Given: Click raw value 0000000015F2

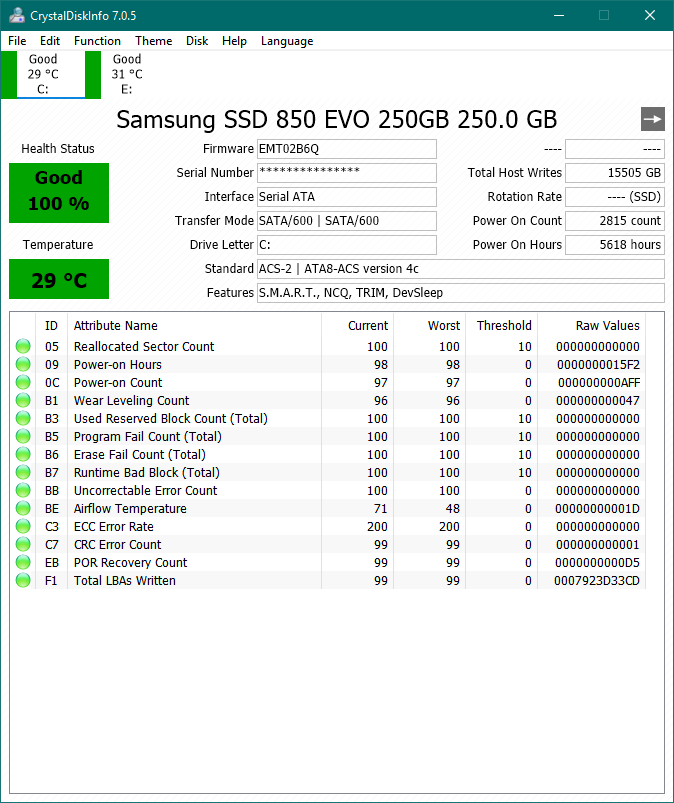Looking at the screenshot, I should pos(598,365).
